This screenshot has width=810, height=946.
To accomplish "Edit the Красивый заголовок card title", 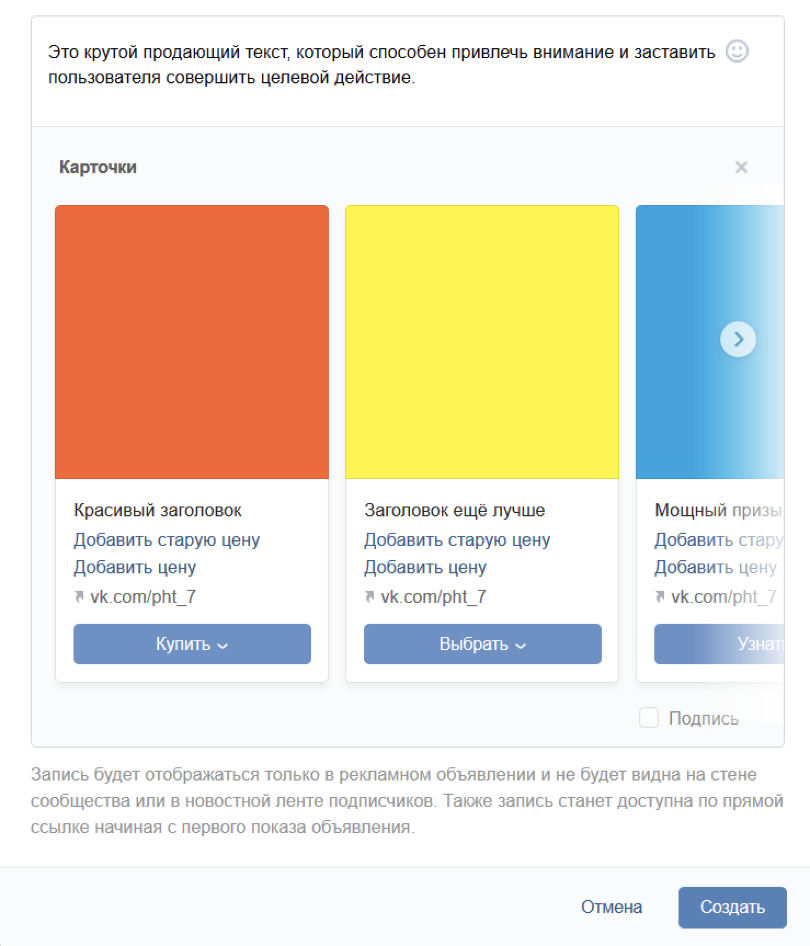I will point(157,510).
